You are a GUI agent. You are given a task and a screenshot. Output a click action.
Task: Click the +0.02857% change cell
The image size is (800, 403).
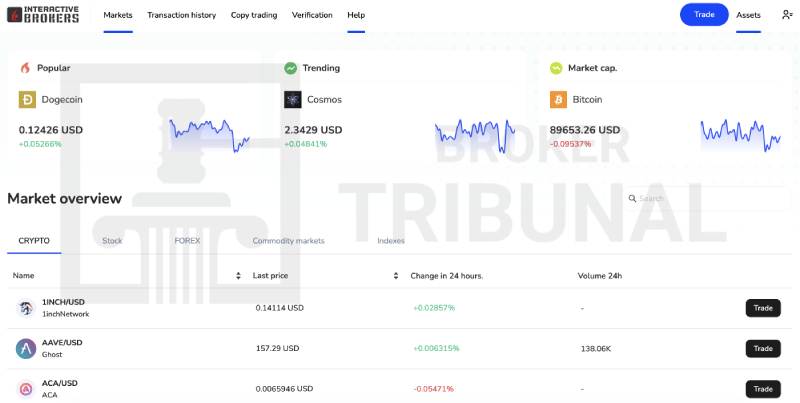(x=434, y=308)
